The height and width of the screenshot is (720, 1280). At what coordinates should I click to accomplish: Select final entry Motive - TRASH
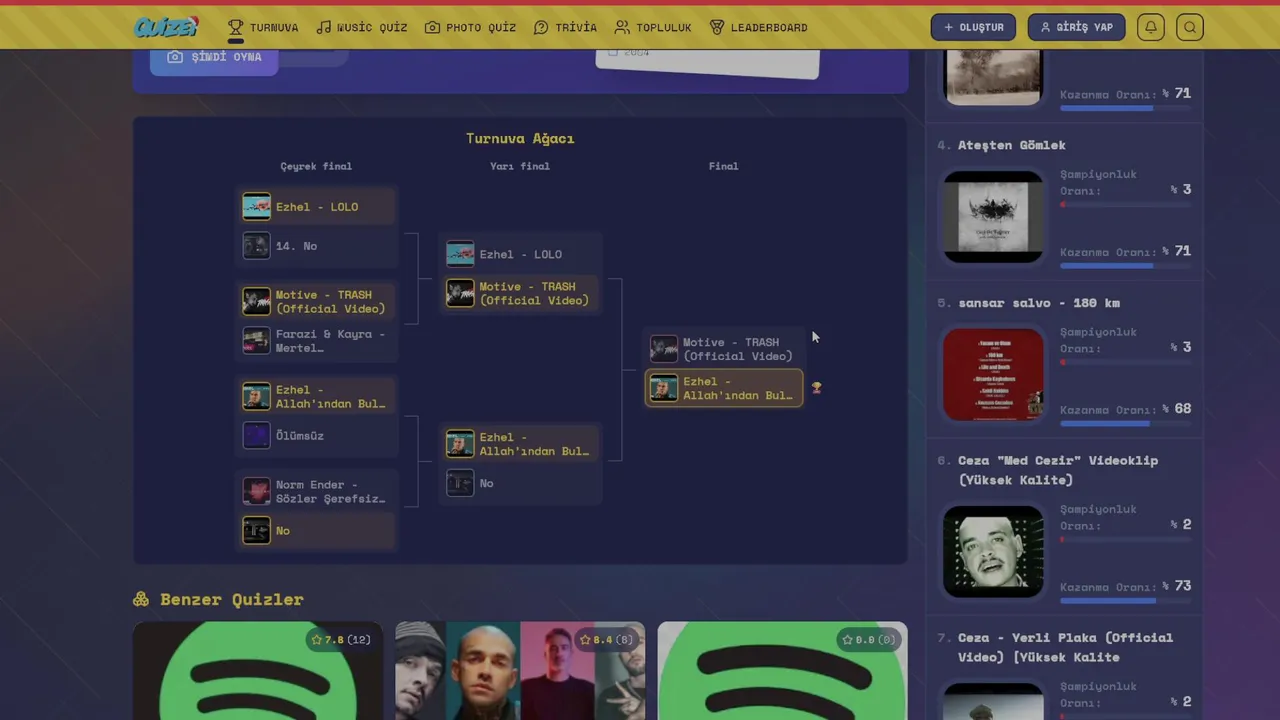[724, 349]
